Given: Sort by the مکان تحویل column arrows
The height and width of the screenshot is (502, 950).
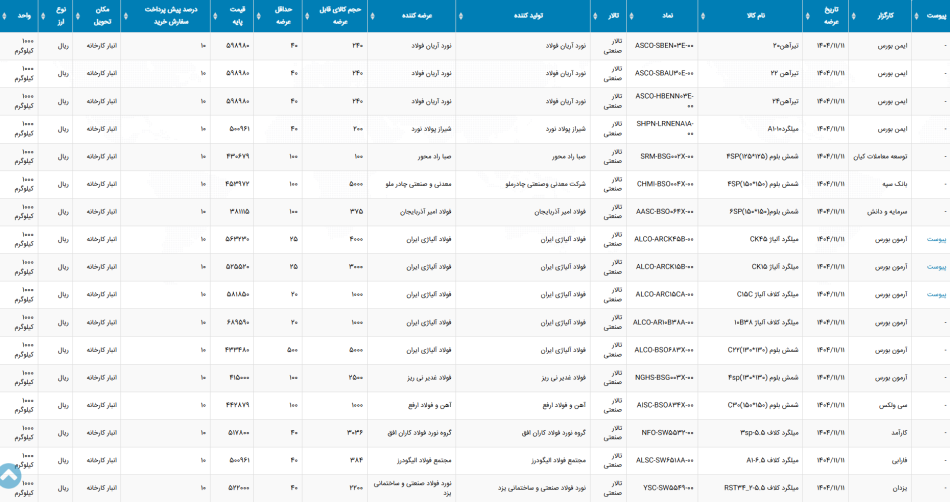Looking at the screenshot, I should click(x=78, y=16).
